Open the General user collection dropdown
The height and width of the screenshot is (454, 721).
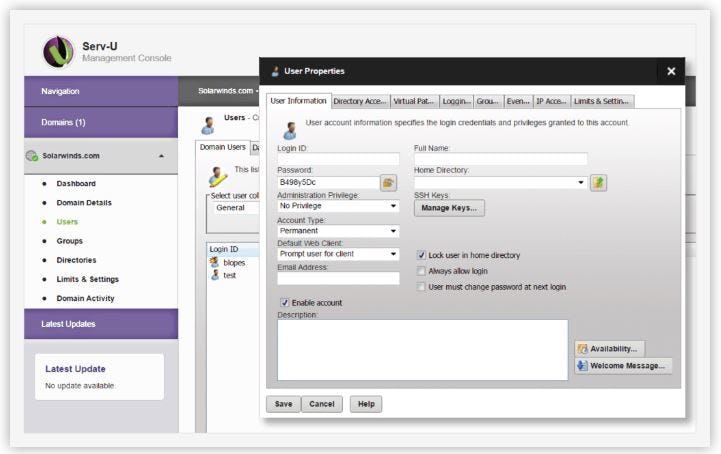[236, 208]
